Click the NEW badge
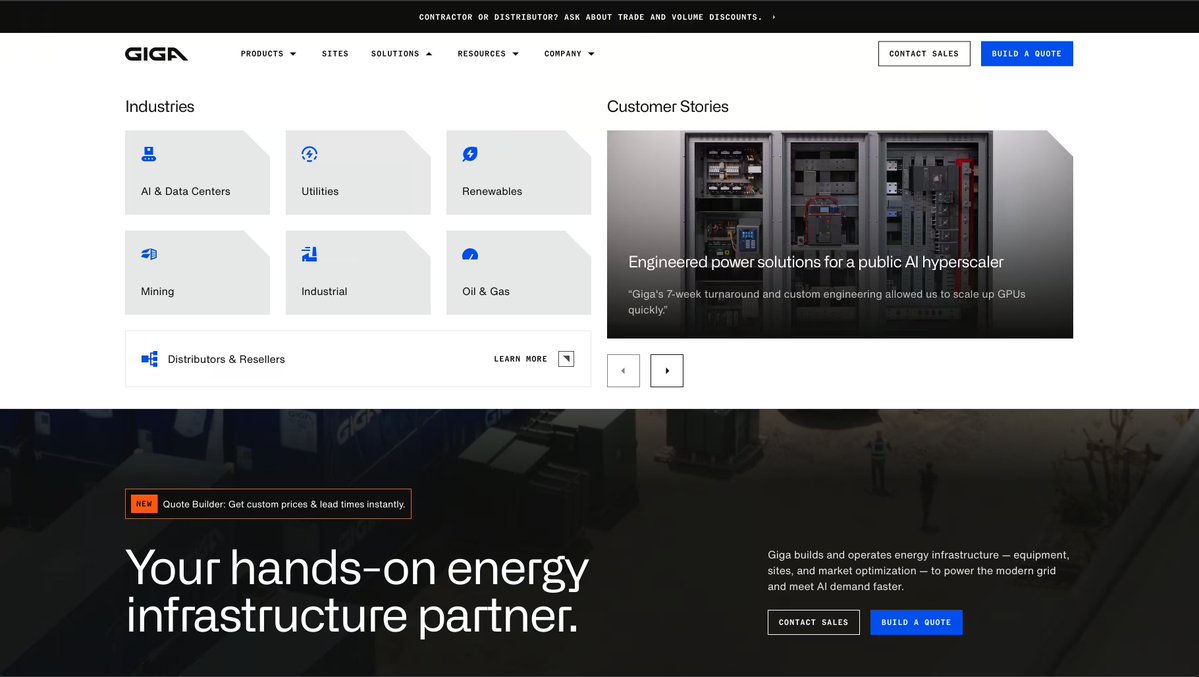Screen dimensions: 1199x677 144,504
